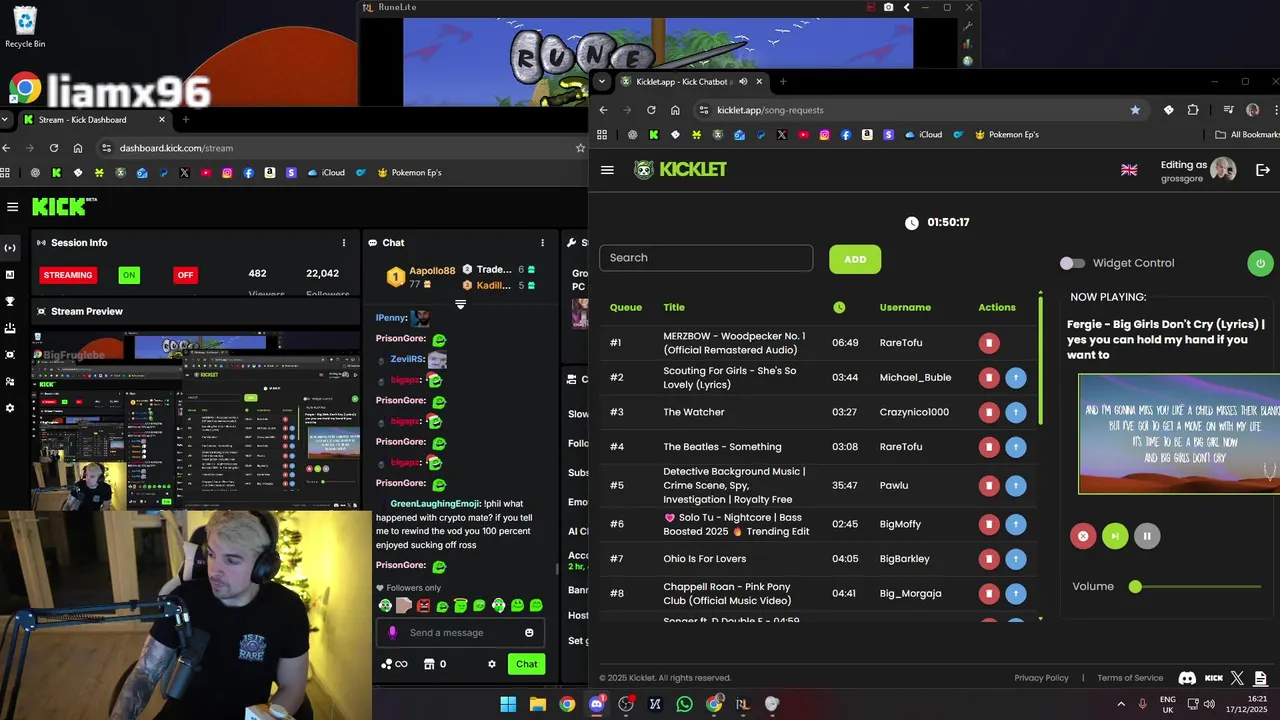1280x720 pixels.
Task: Open the Kicklet hamburger menu
Action: point(607,170)
